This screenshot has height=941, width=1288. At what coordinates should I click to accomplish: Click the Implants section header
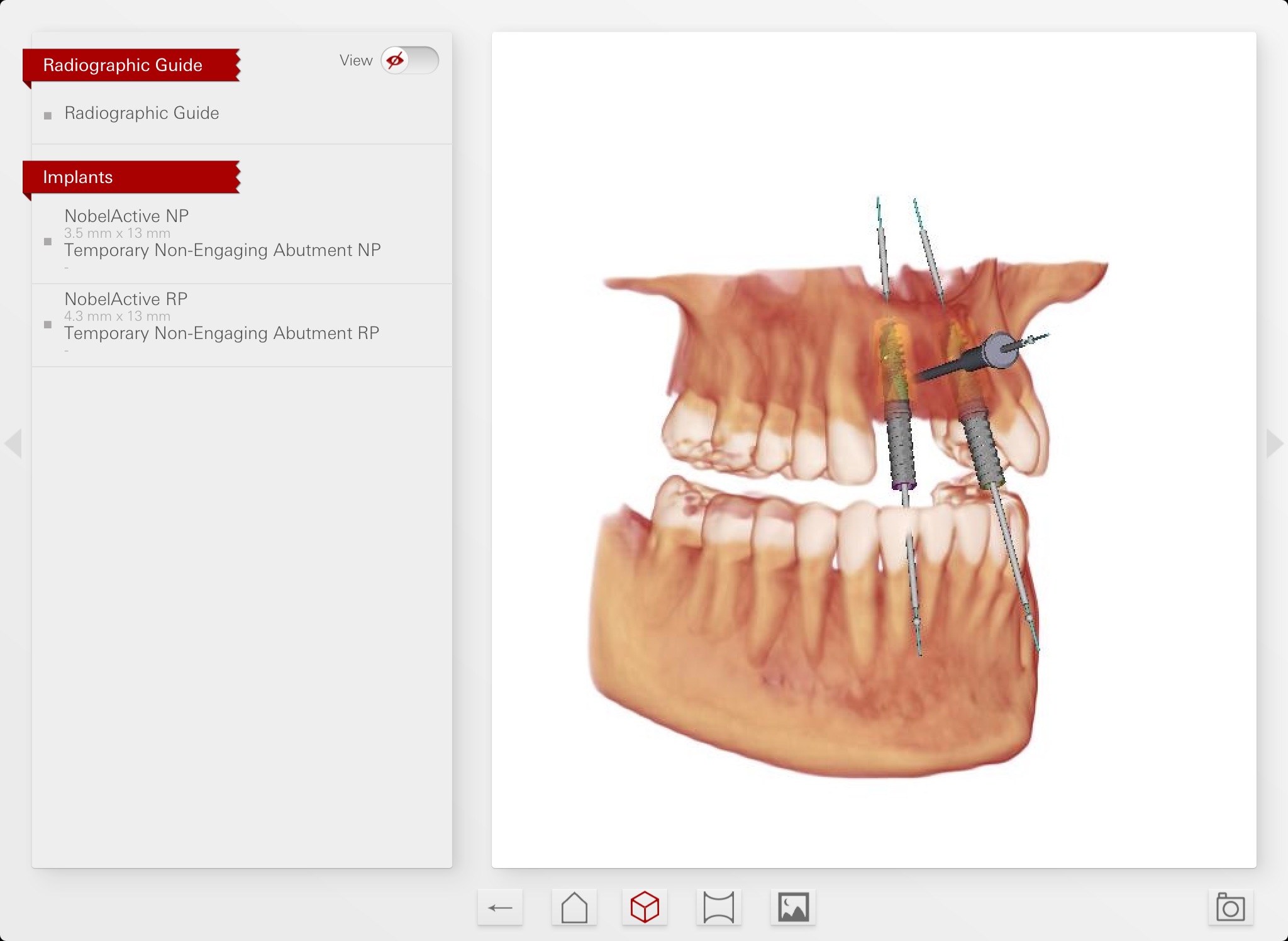coord(131,177)
